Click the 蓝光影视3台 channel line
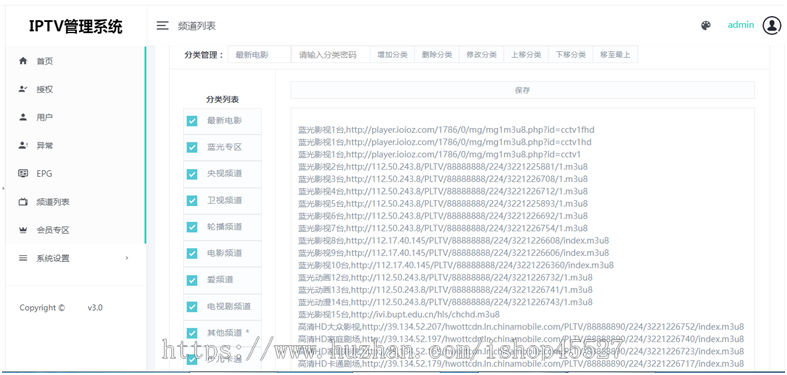 tap(443, 179)
